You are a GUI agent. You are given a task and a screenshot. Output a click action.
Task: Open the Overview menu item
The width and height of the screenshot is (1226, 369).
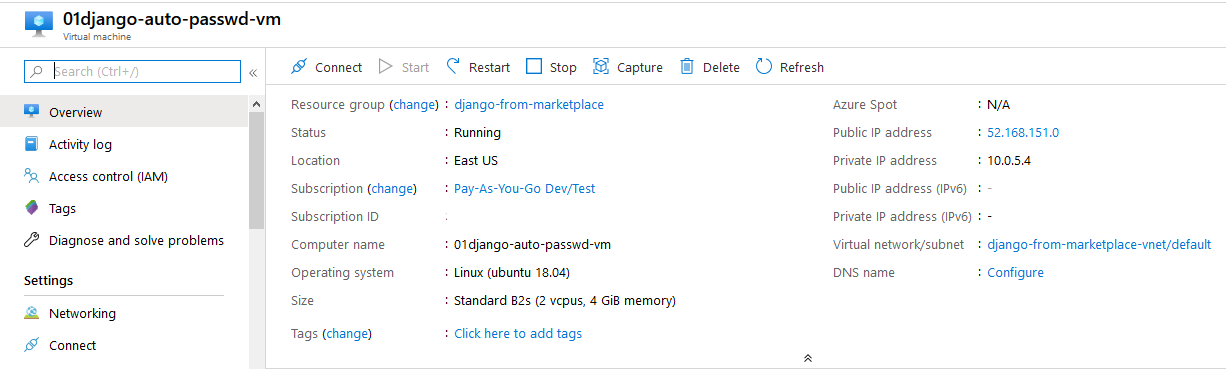coord(124,112)
